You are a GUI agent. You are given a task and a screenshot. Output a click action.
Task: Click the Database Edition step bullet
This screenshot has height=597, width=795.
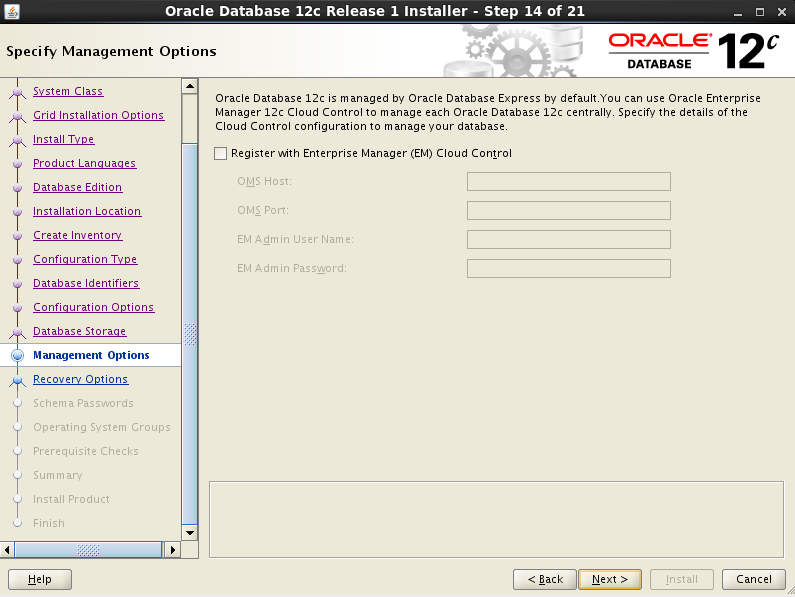tap(18, 188)
